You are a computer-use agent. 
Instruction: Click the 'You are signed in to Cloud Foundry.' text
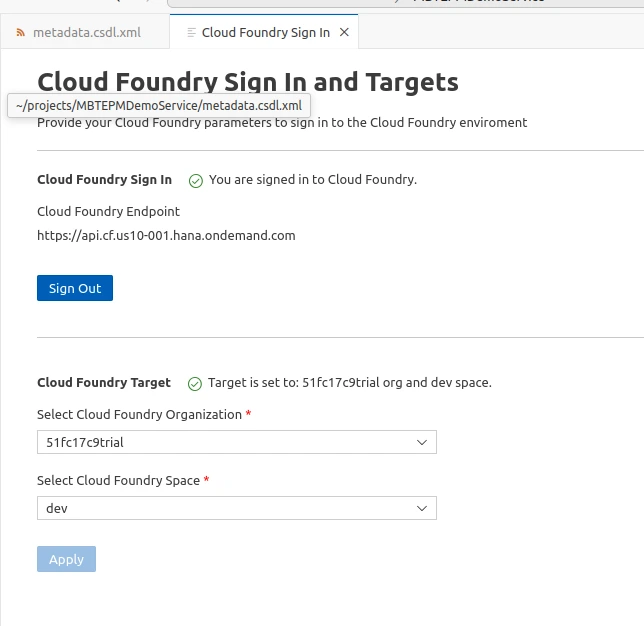click(313, 180)
